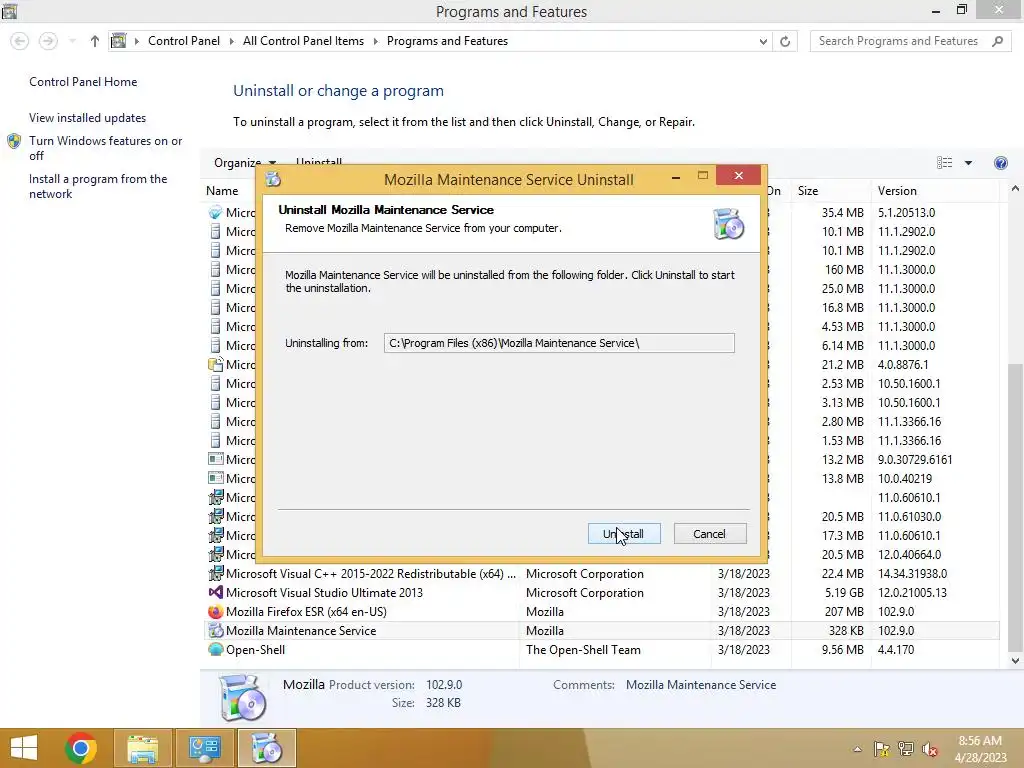Open the change view icon
The width and height of the screenshot is (1024, 768).
point(944,163)
